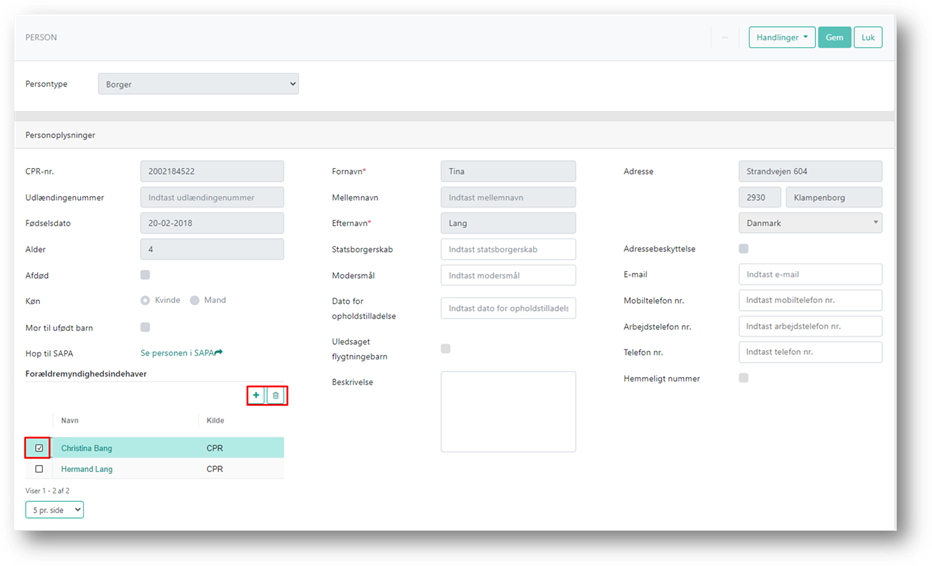The width and height of the screenshot is (932, 566).
Task: Click the E-mail input field
Action: pos(810,275)
